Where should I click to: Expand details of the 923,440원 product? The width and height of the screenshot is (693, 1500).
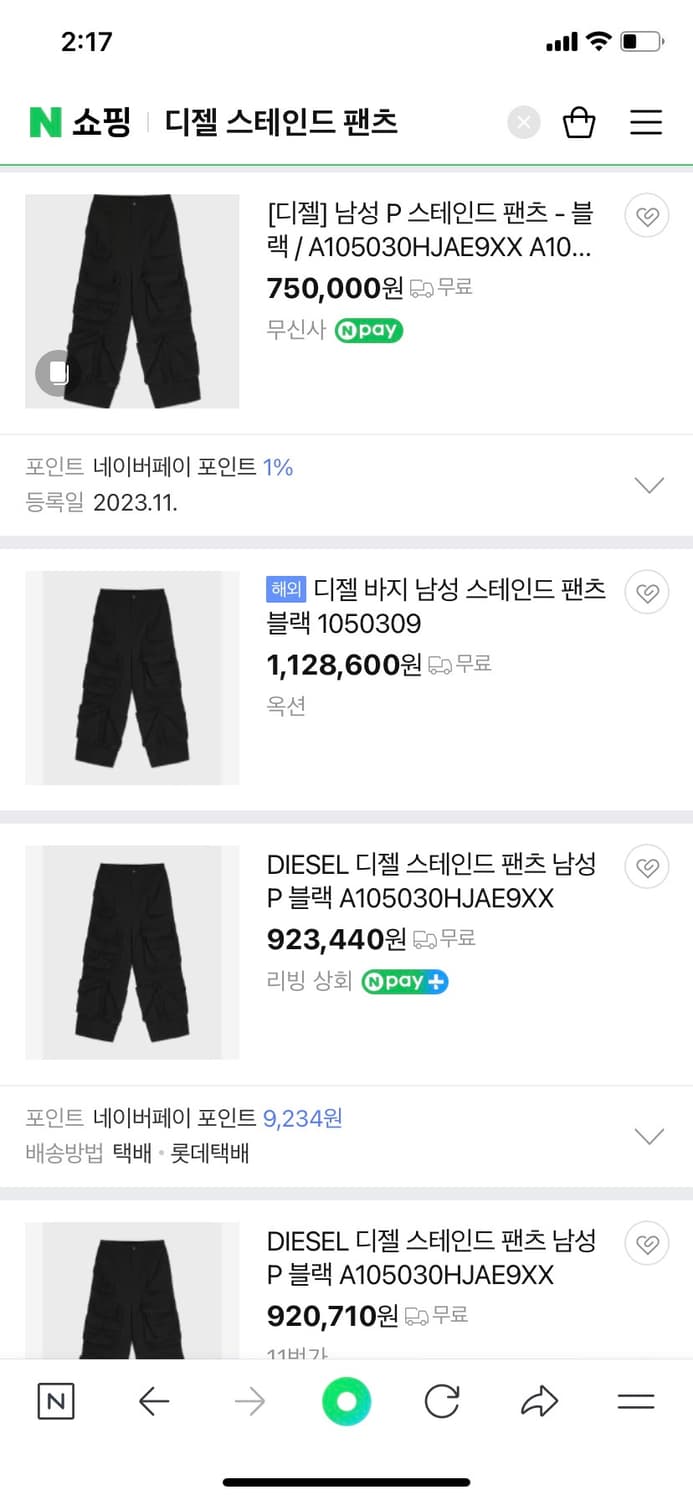coord(649,1136)
